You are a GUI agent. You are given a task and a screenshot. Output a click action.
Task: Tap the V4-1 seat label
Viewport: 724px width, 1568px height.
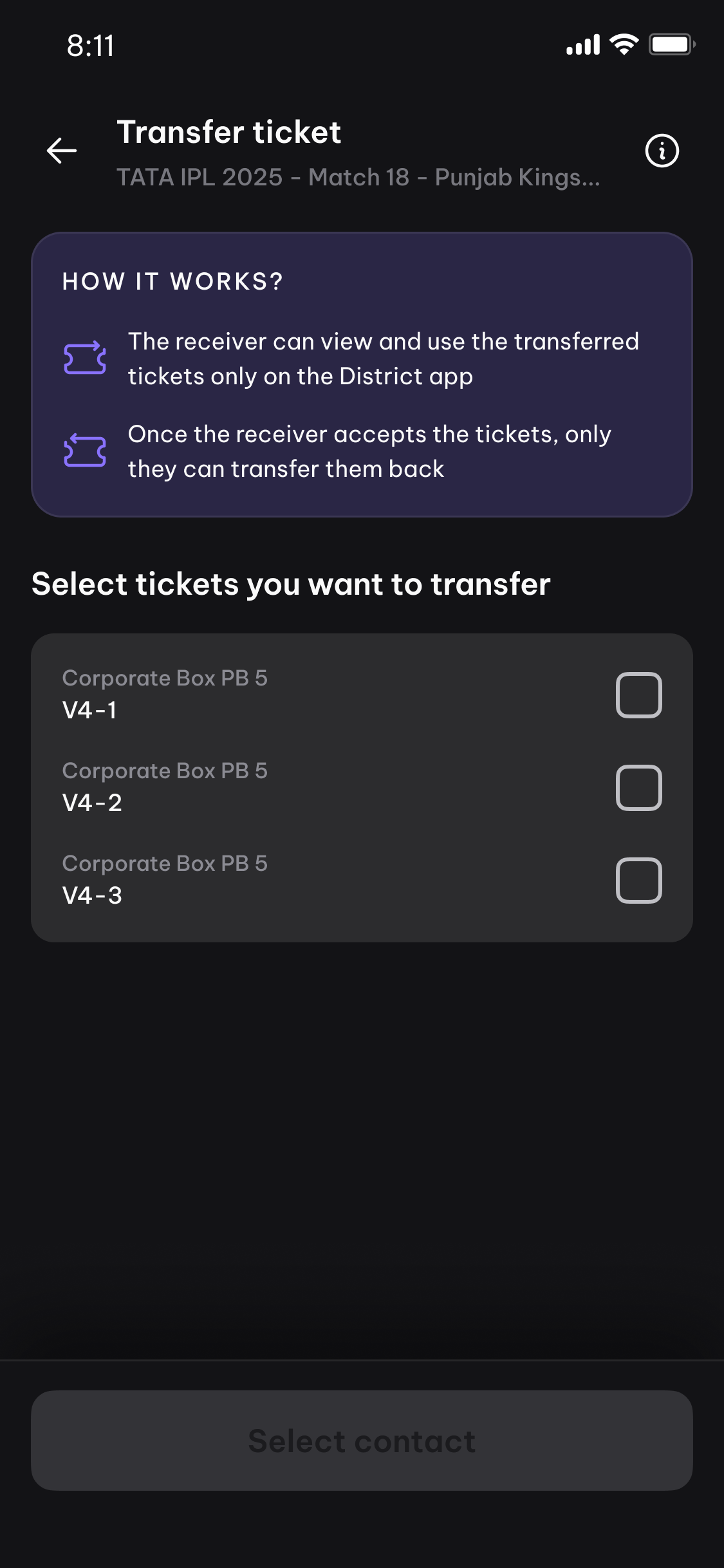[89, 711]
